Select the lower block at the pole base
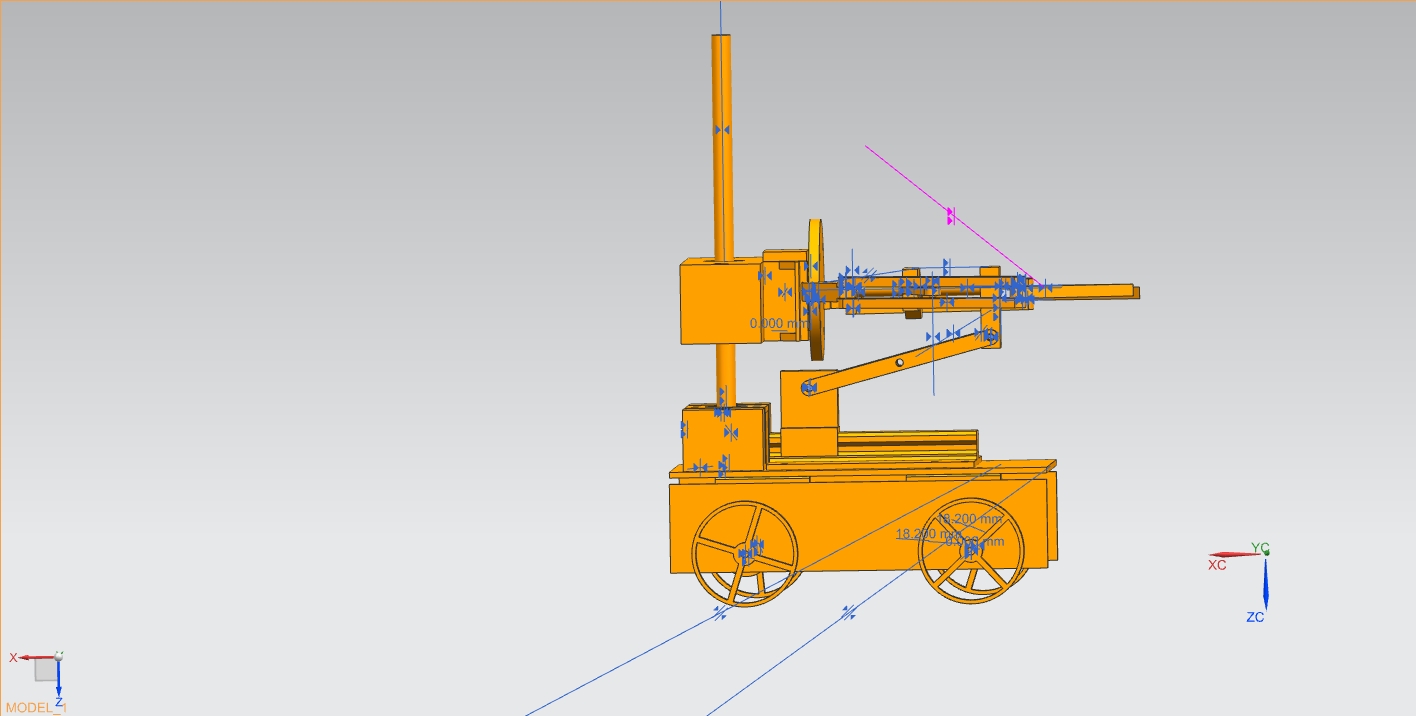This screenshot has width=1416, height=716. (x=725, y=438)
